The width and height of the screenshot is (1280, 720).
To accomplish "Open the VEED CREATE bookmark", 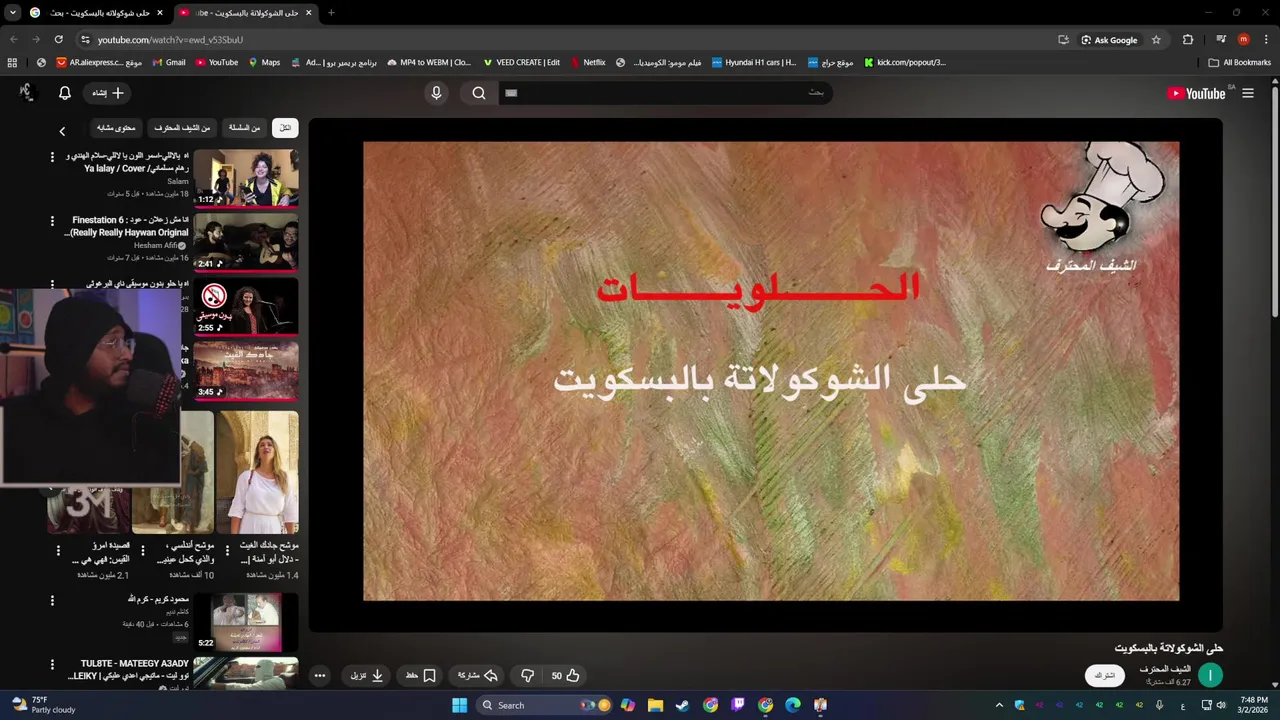I will (x=521, y=62).
